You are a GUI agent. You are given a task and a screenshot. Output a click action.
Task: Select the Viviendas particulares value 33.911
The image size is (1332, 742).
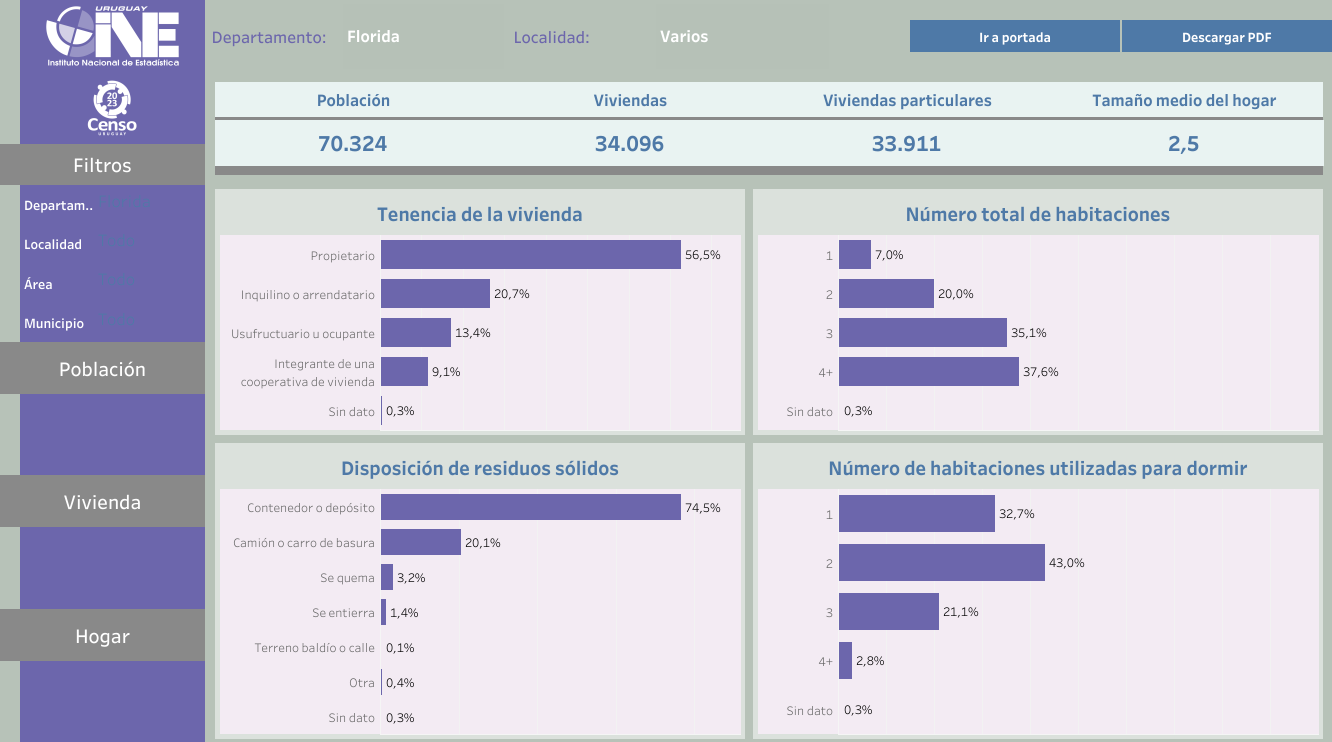906,143
